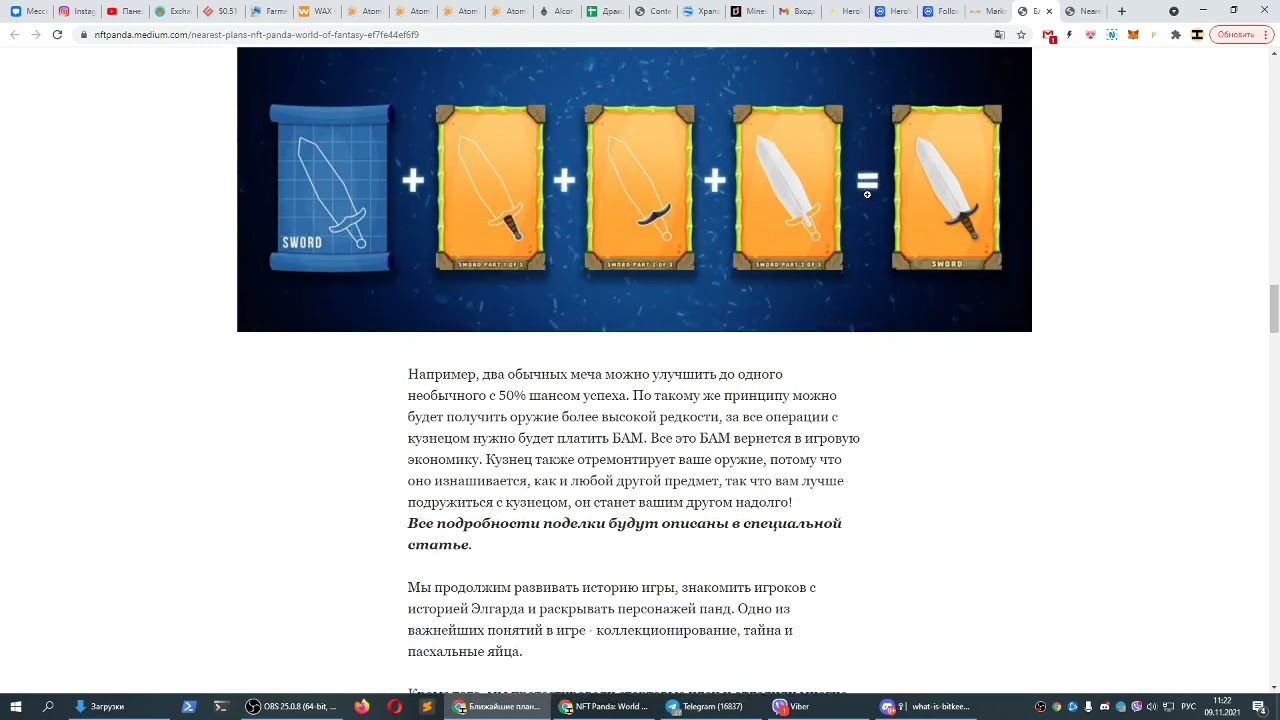Open OBS 25.0.8 taskbar window
The image size is (1280, 720).
tap(292, 706)
